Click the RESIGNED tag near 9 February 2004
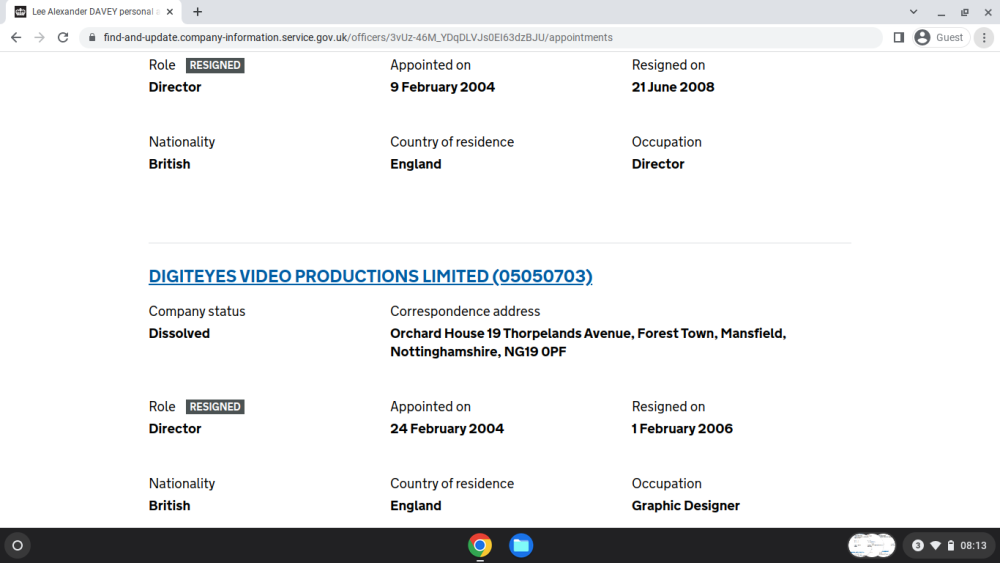This screenshot has height=563, width=1000. coord(215,65)
